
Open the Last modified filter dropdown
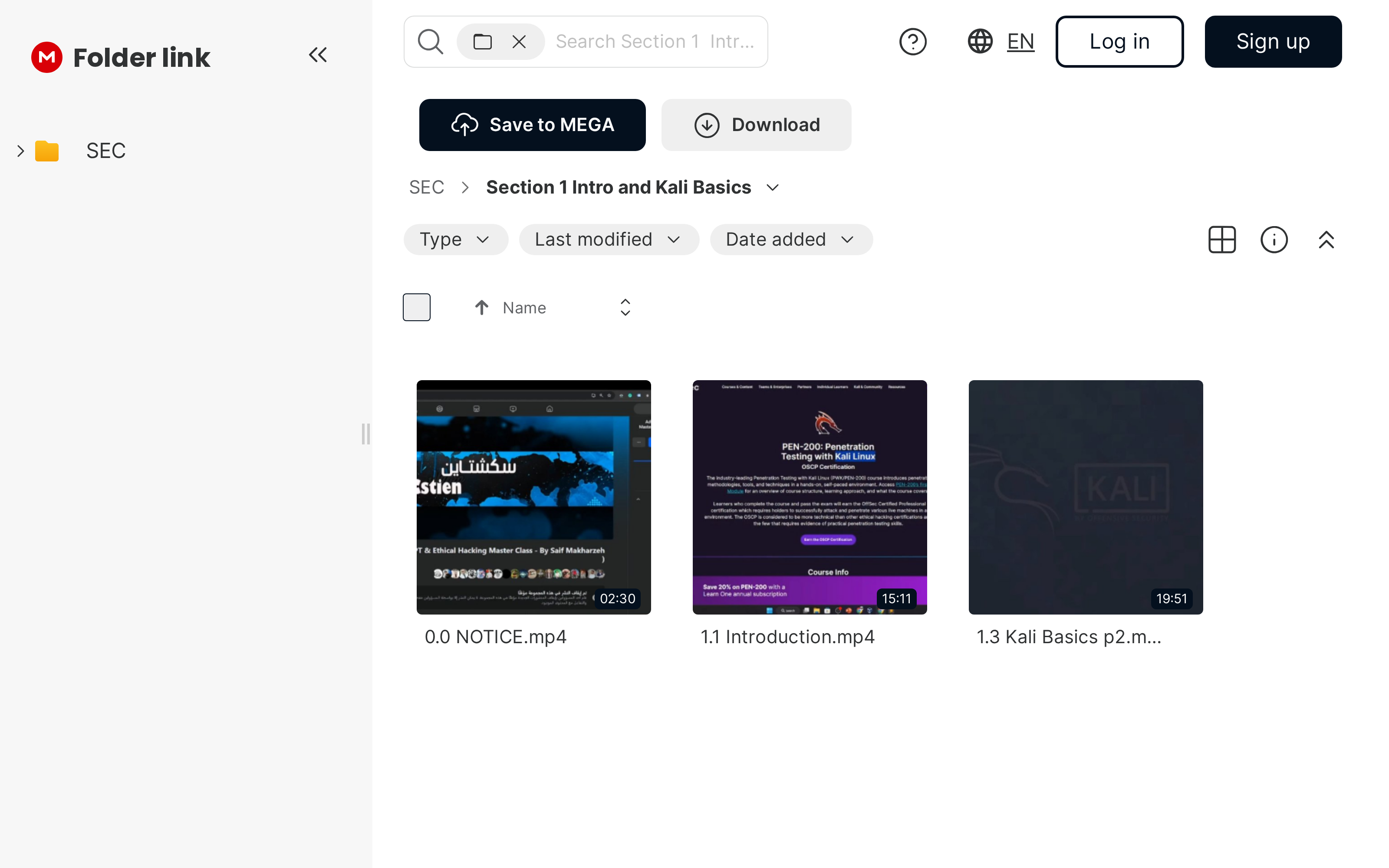(x=609, y=240)
